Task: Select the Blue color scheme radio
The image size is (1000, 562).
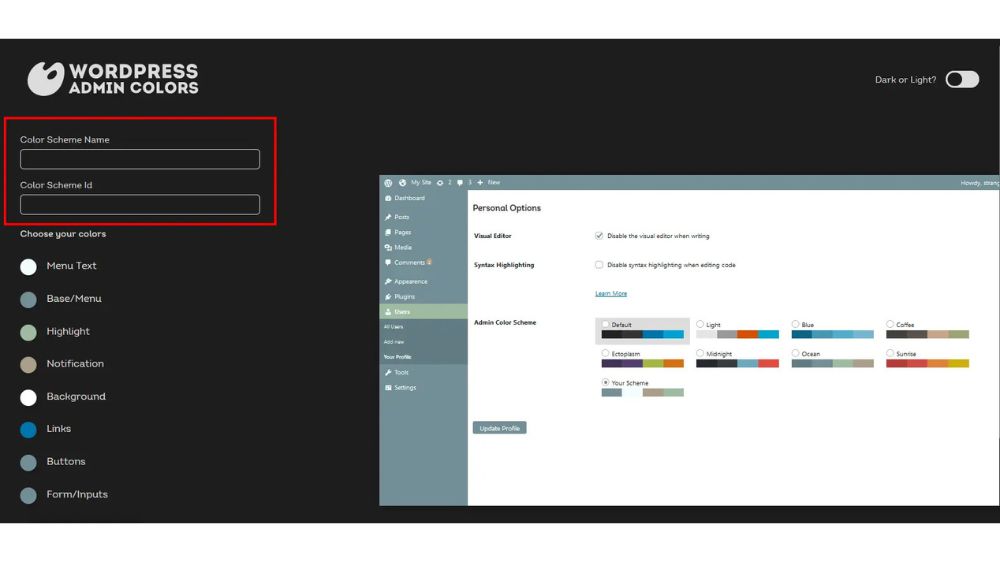Action: pyautogui.click(x=795, y=325)
